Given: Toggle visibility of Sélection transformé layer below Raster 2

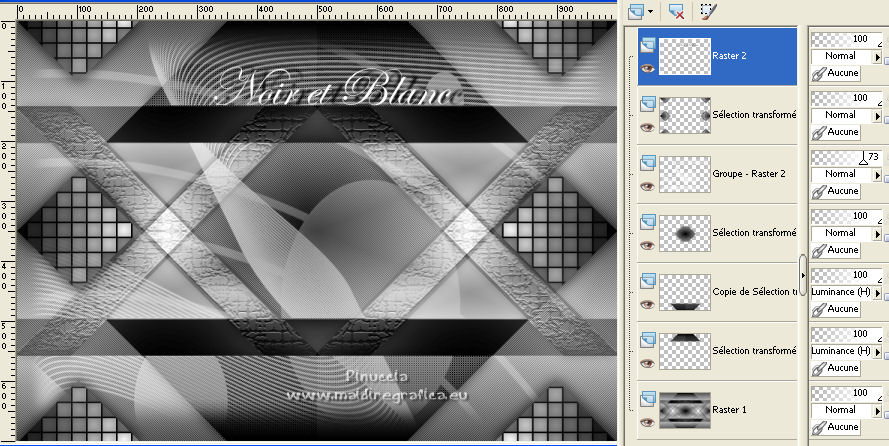Looking at the screenshot, I should (x=647, y=128).
